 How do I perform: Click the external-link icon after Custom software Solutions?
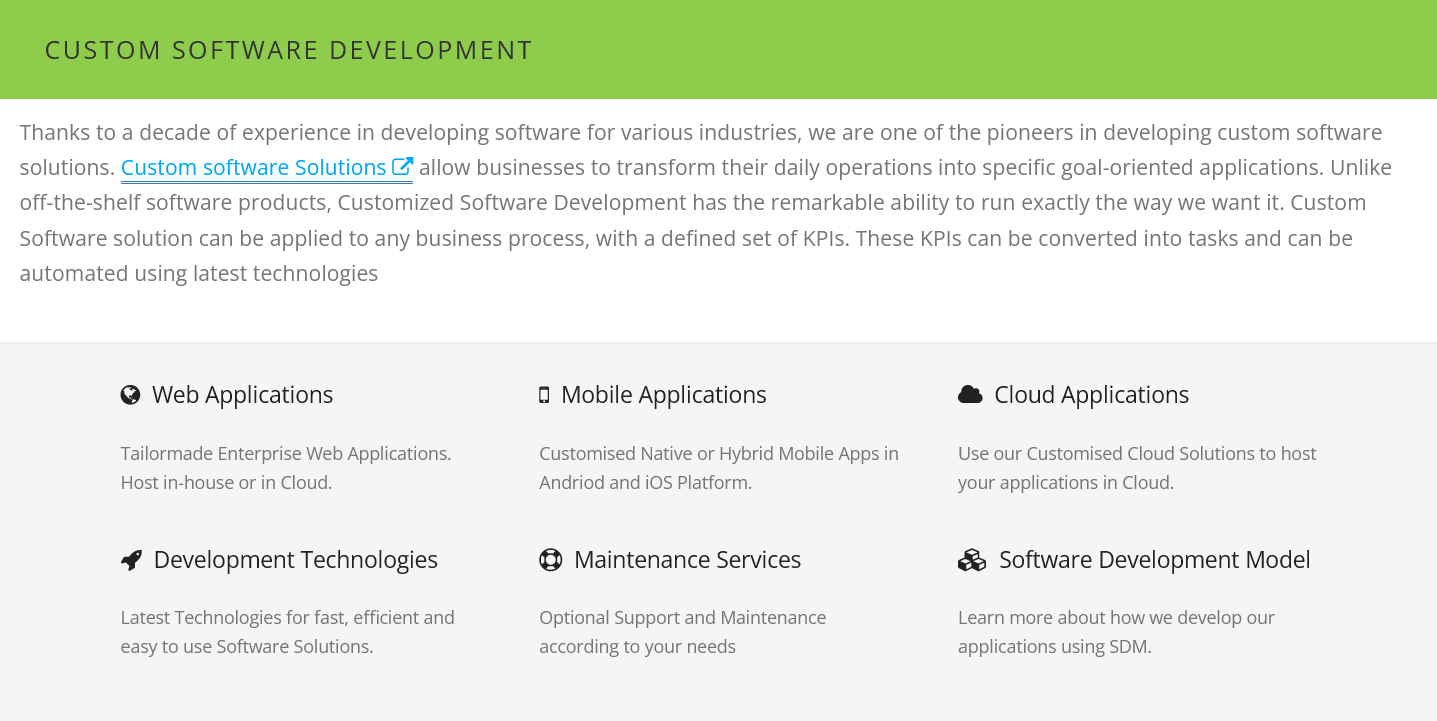pos(403,166)
